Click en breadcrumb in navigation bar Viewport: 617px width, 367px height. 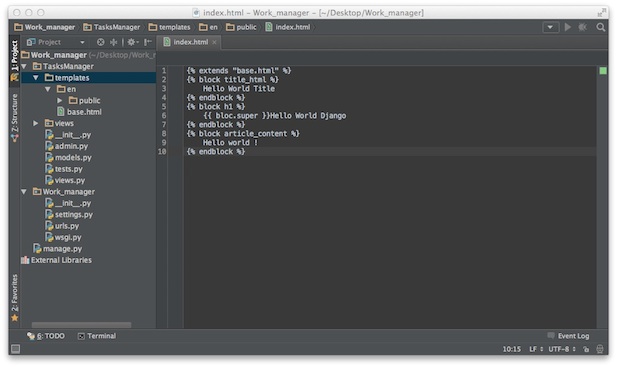coord(209,27)
